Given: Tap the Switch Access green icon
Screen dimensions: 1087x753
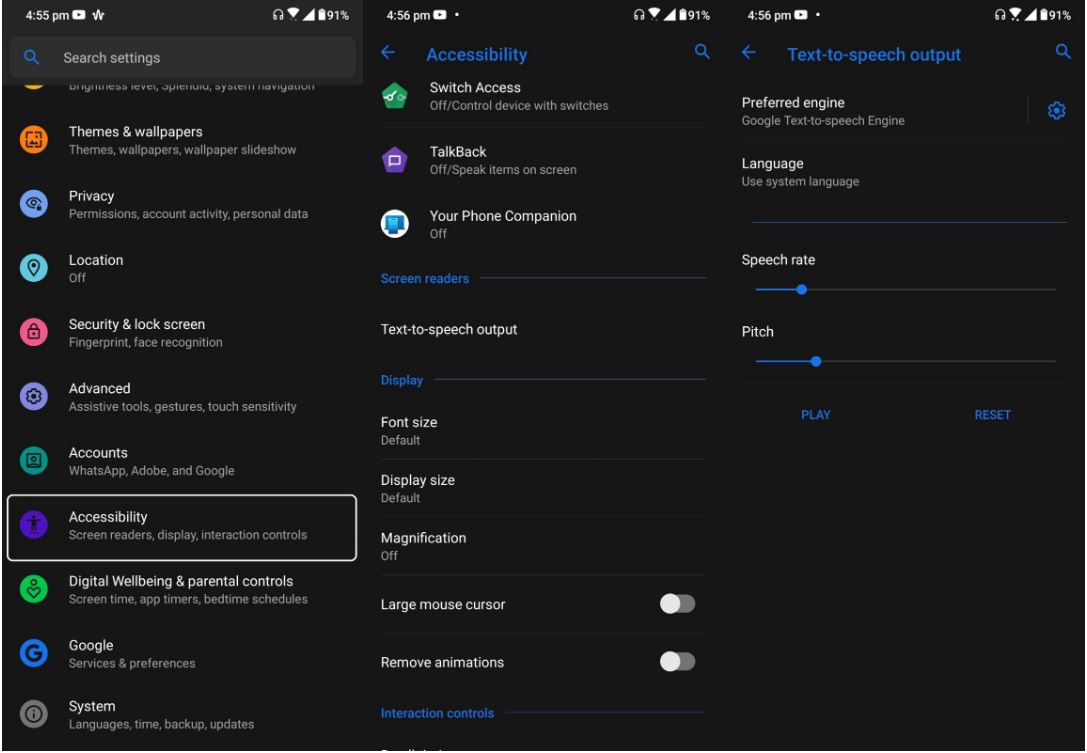Looking at the screenshot, I should [x=394, y=96].
